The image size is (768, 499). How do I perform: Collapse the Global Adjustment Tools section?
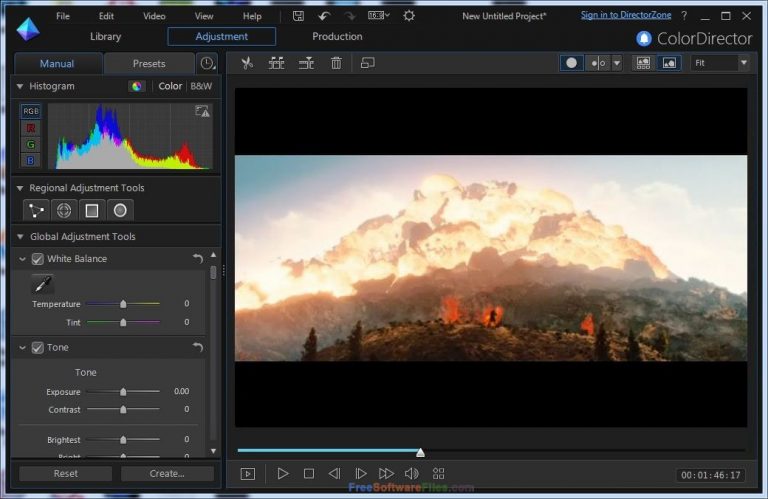click(20, 237)
